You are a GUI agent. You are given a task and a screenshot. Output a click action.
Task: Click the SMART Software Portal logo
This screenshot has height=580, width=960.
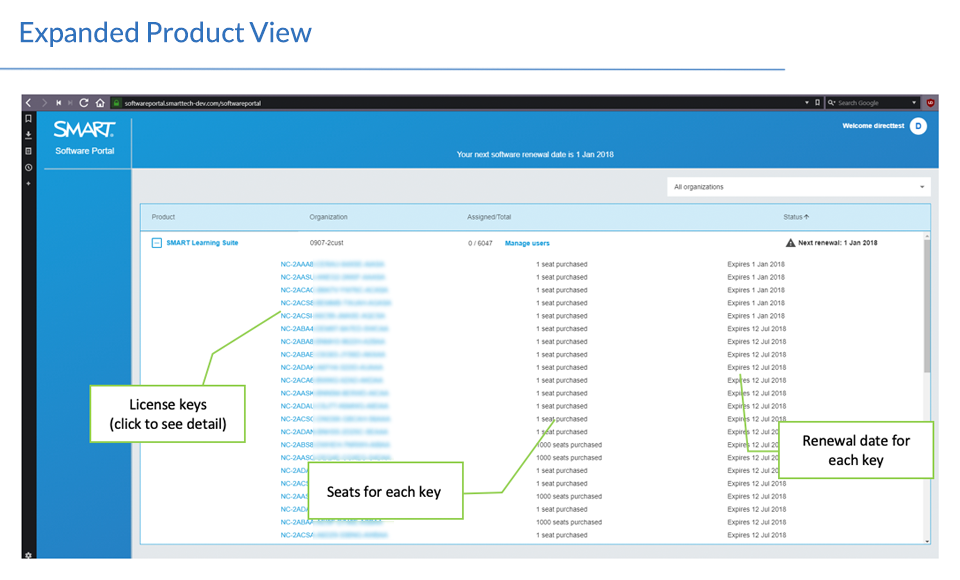84,137
